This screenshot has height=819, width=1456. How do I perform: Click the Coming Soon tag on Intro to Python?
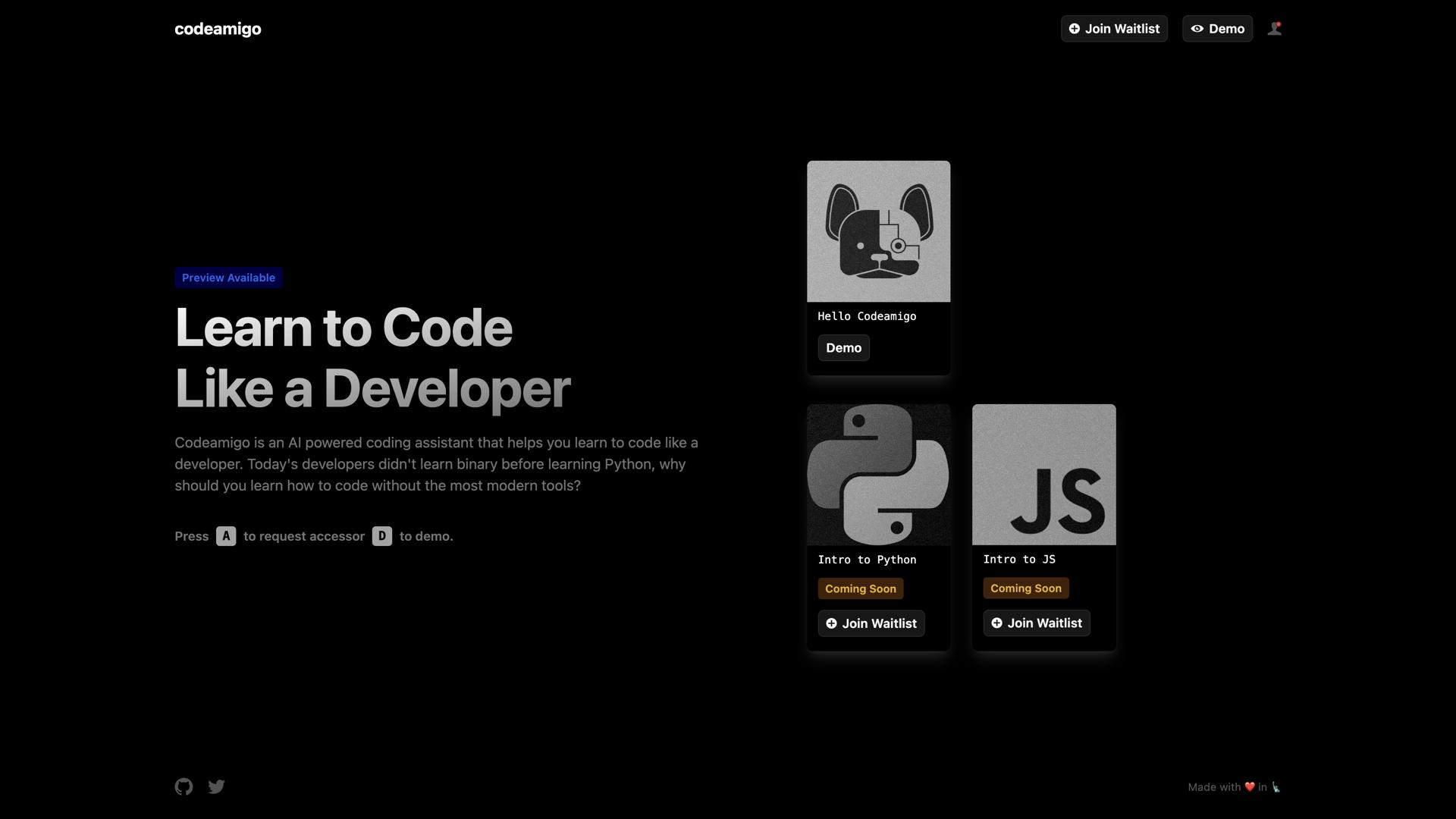860,588
